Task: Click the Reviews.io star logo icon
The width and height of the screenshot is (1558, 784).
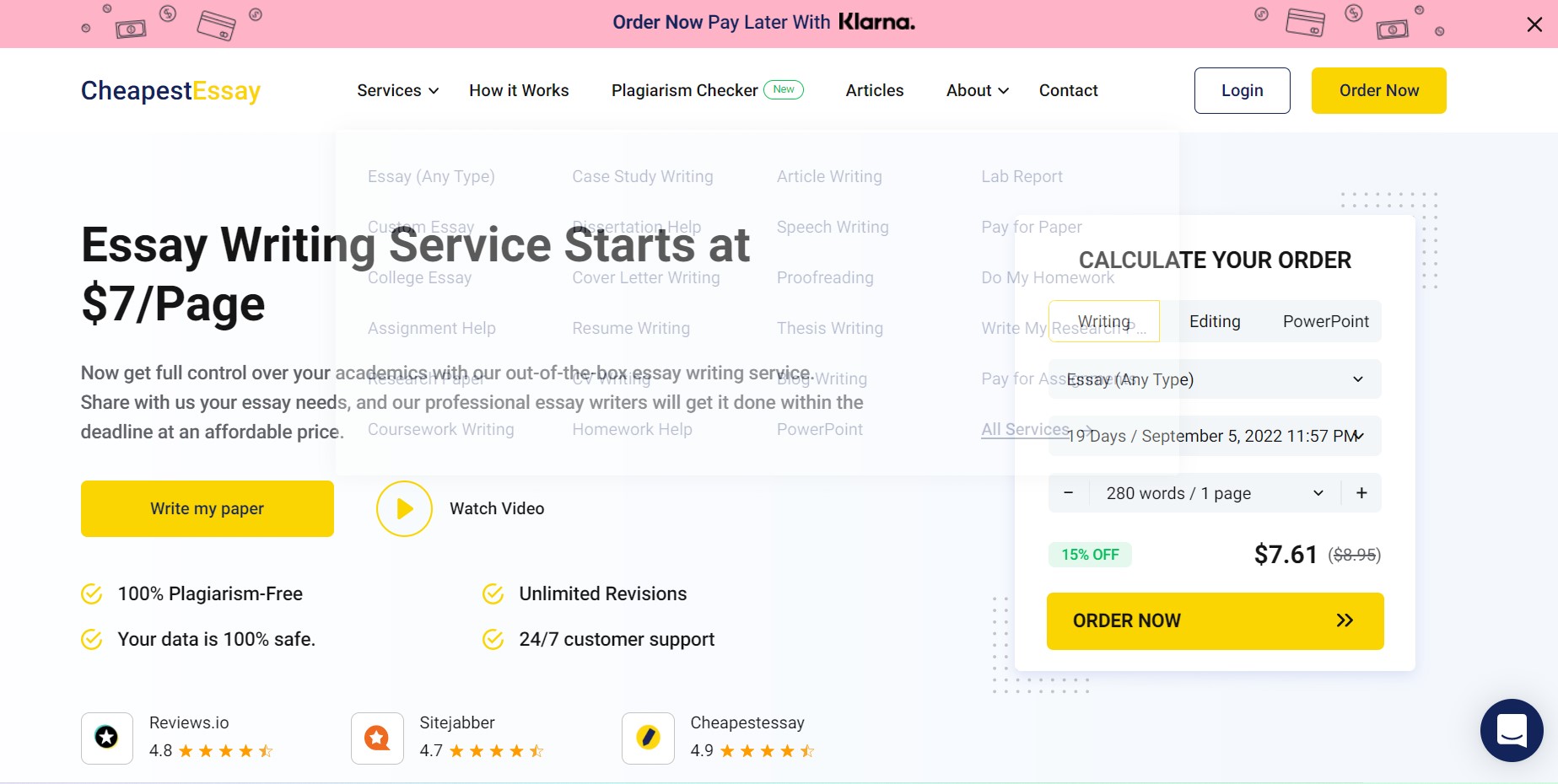Action: (x=107, y=738)
